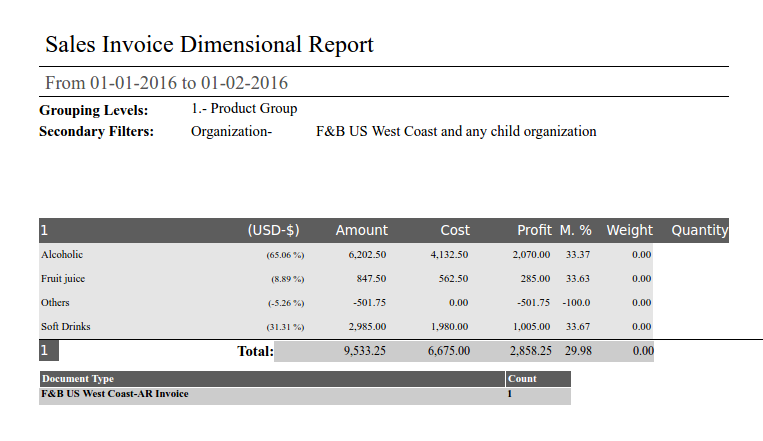Select the Alcoholic product group row
The image size is (763, 441).
(62, 255)
